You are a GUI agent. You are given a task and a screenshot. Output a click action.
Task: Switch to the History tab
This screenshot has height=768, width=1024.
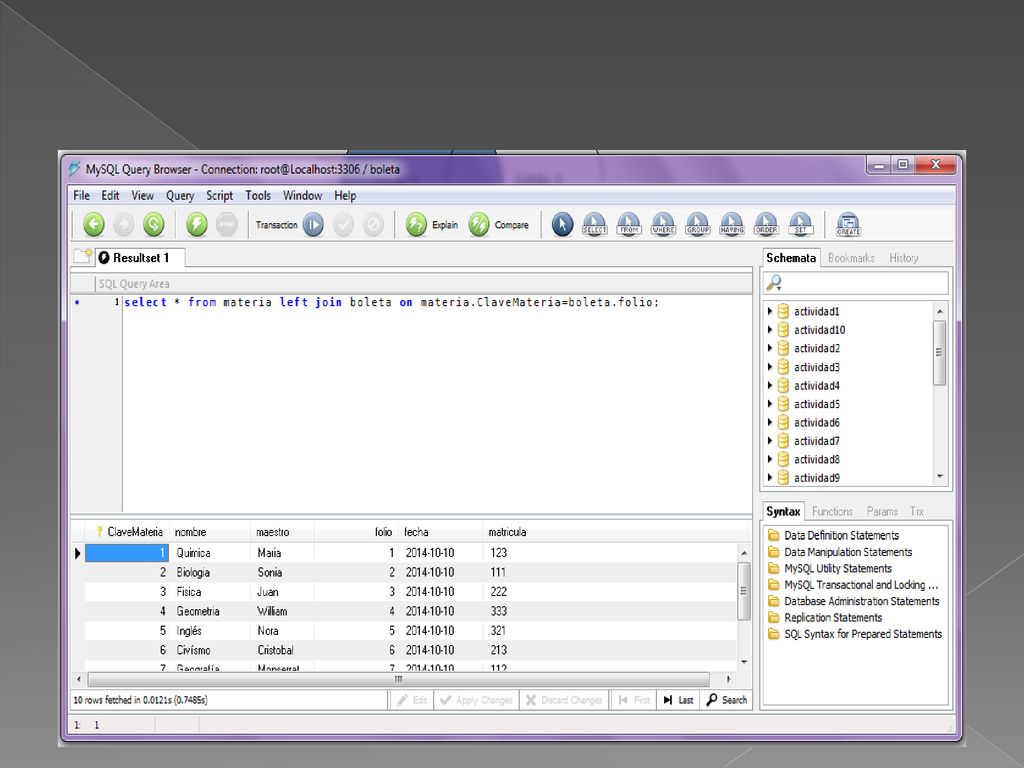903,258
